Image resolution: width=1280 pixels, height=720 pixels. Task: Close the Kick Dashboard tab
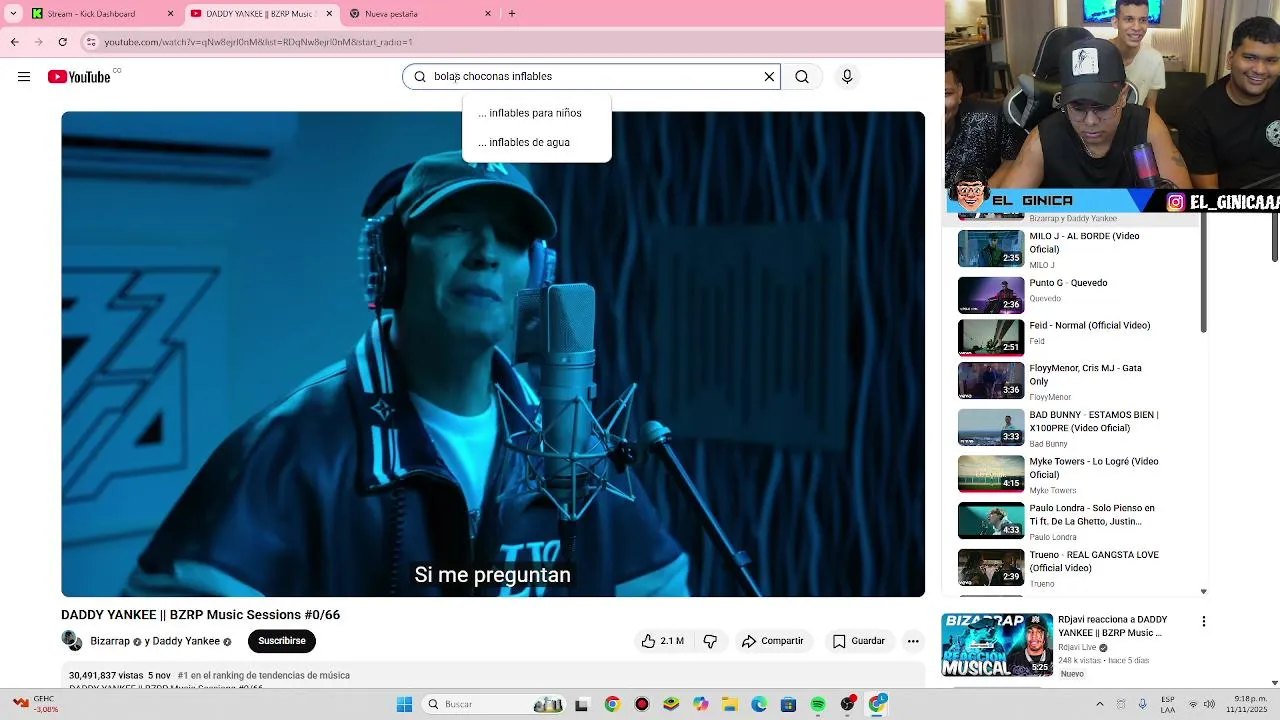click(170, 14)
